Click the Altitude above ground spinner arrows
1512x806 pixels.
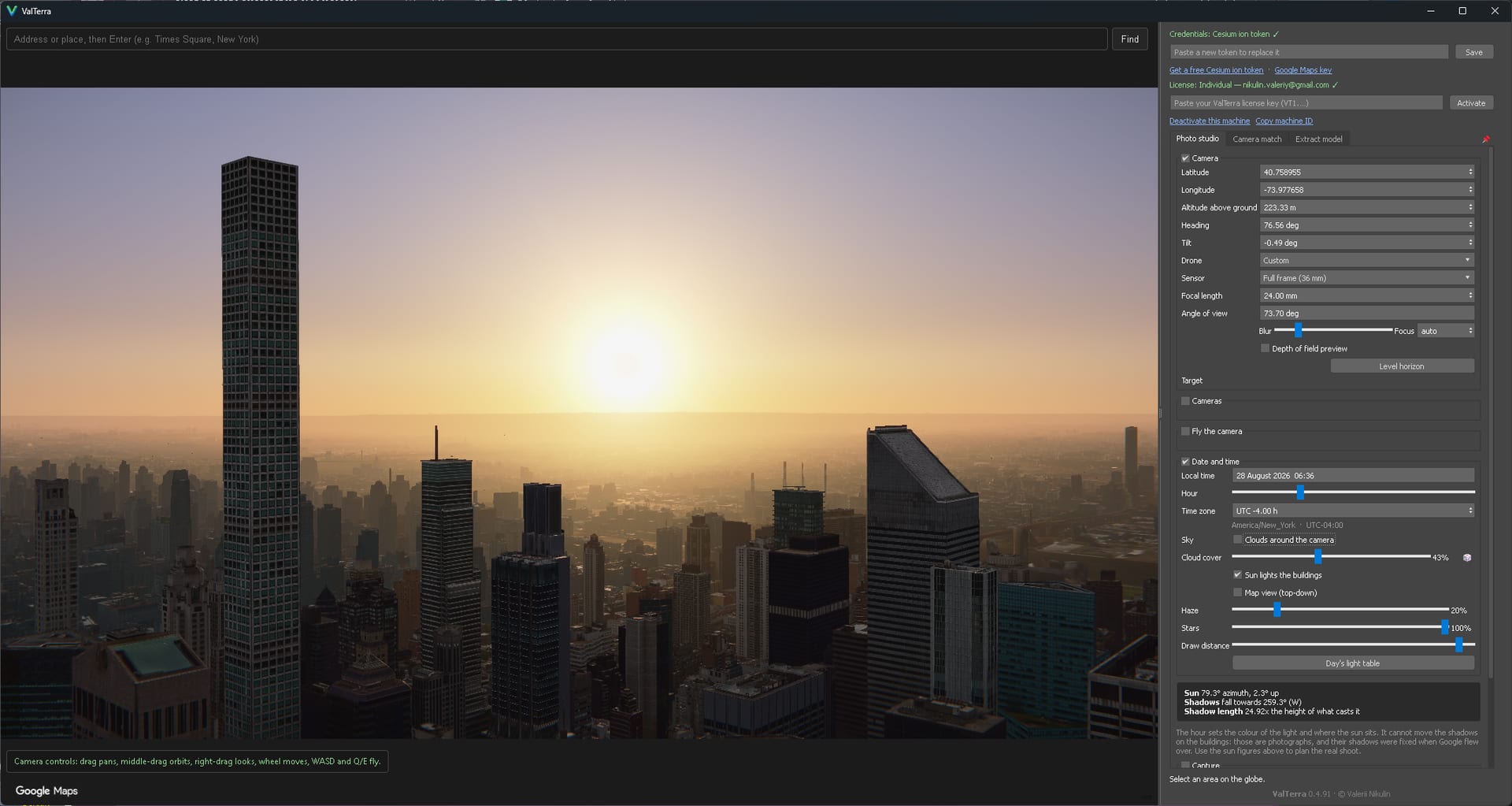point(1469,207)
